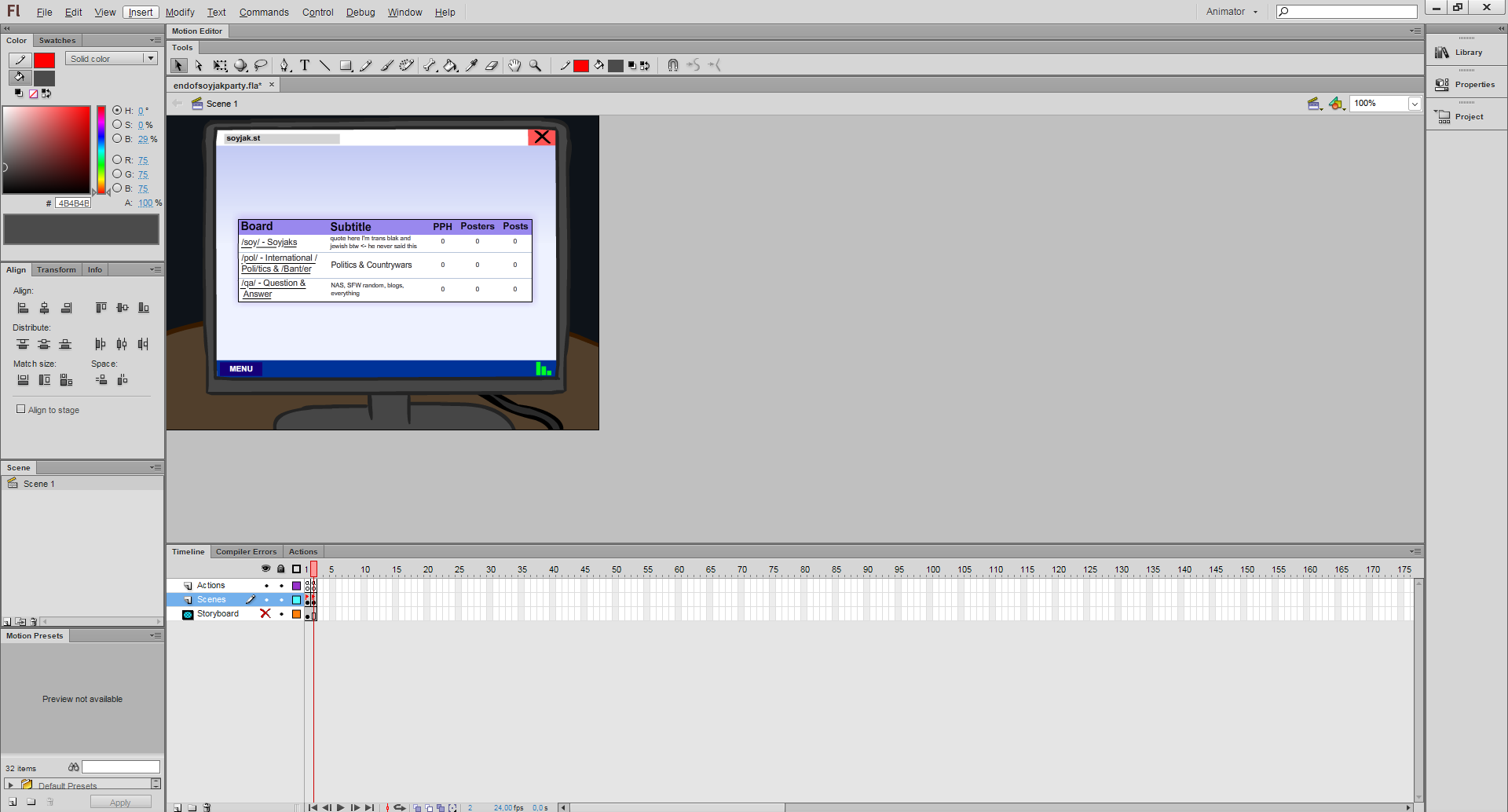The image size is (1508, 812).
Task: Show the hidden Storyboard layer
Action: 265,614
